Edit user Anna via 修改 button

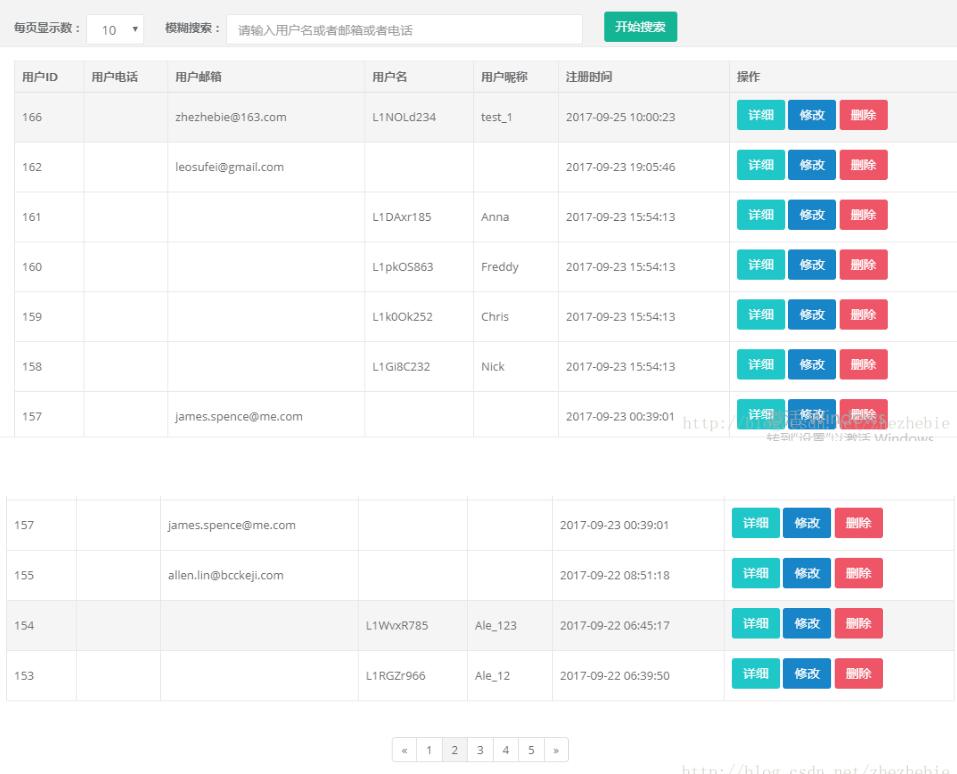[x=812, y=215]
